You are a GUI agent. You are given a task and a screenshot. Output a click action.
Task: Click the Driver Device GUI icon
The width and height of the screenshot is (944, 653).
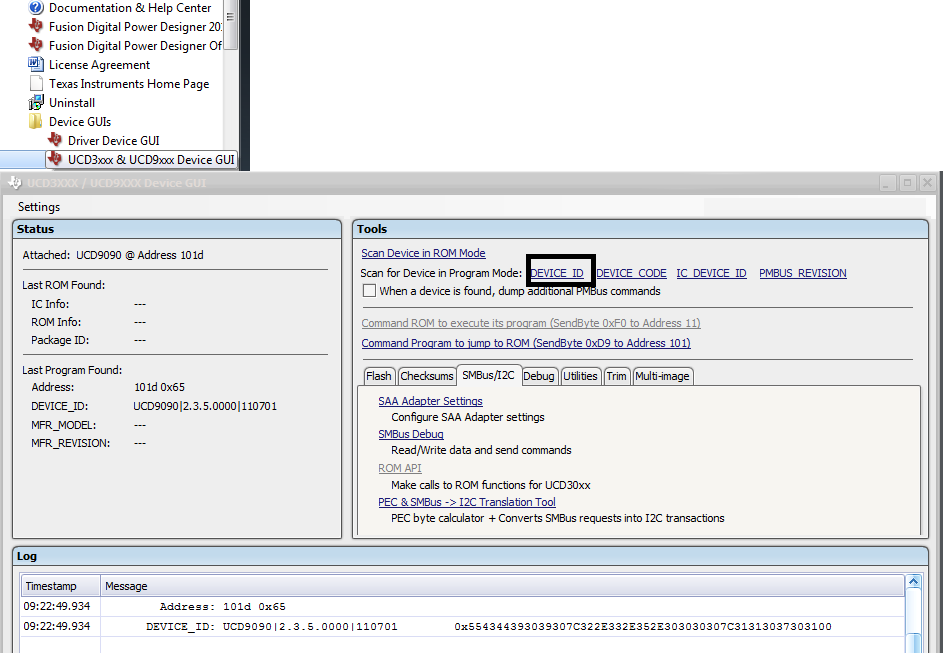tap(55, 140)
